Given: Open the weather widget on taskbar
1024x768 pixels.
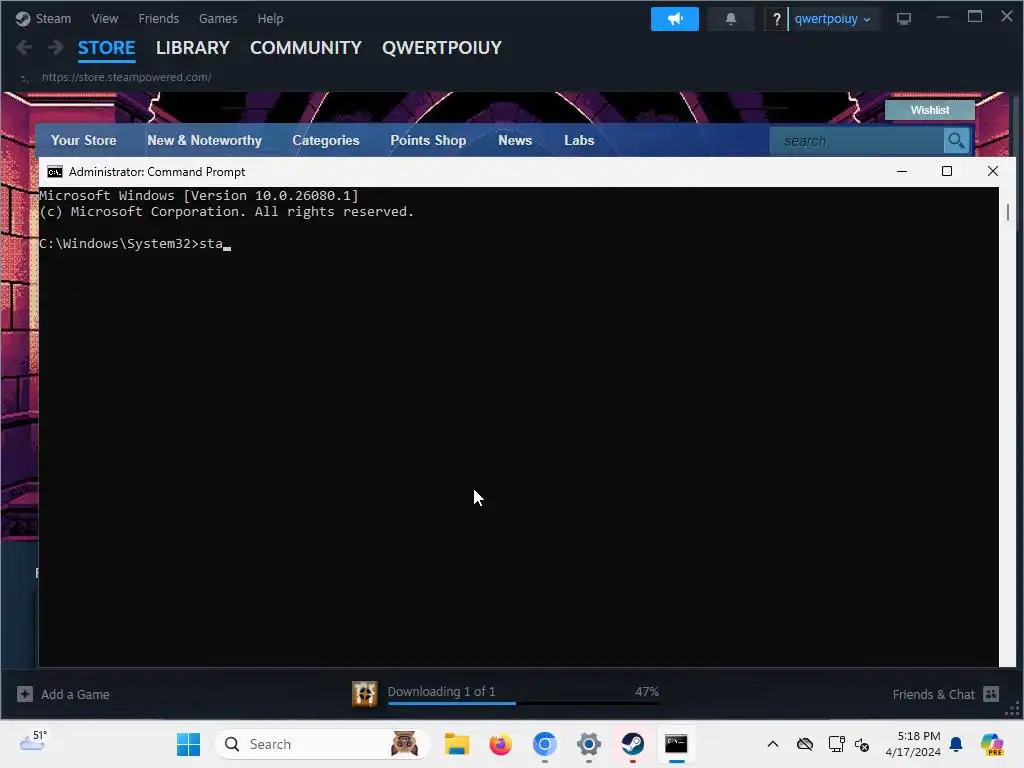Looking at the screenshot, I should click(x=33, y=740).
